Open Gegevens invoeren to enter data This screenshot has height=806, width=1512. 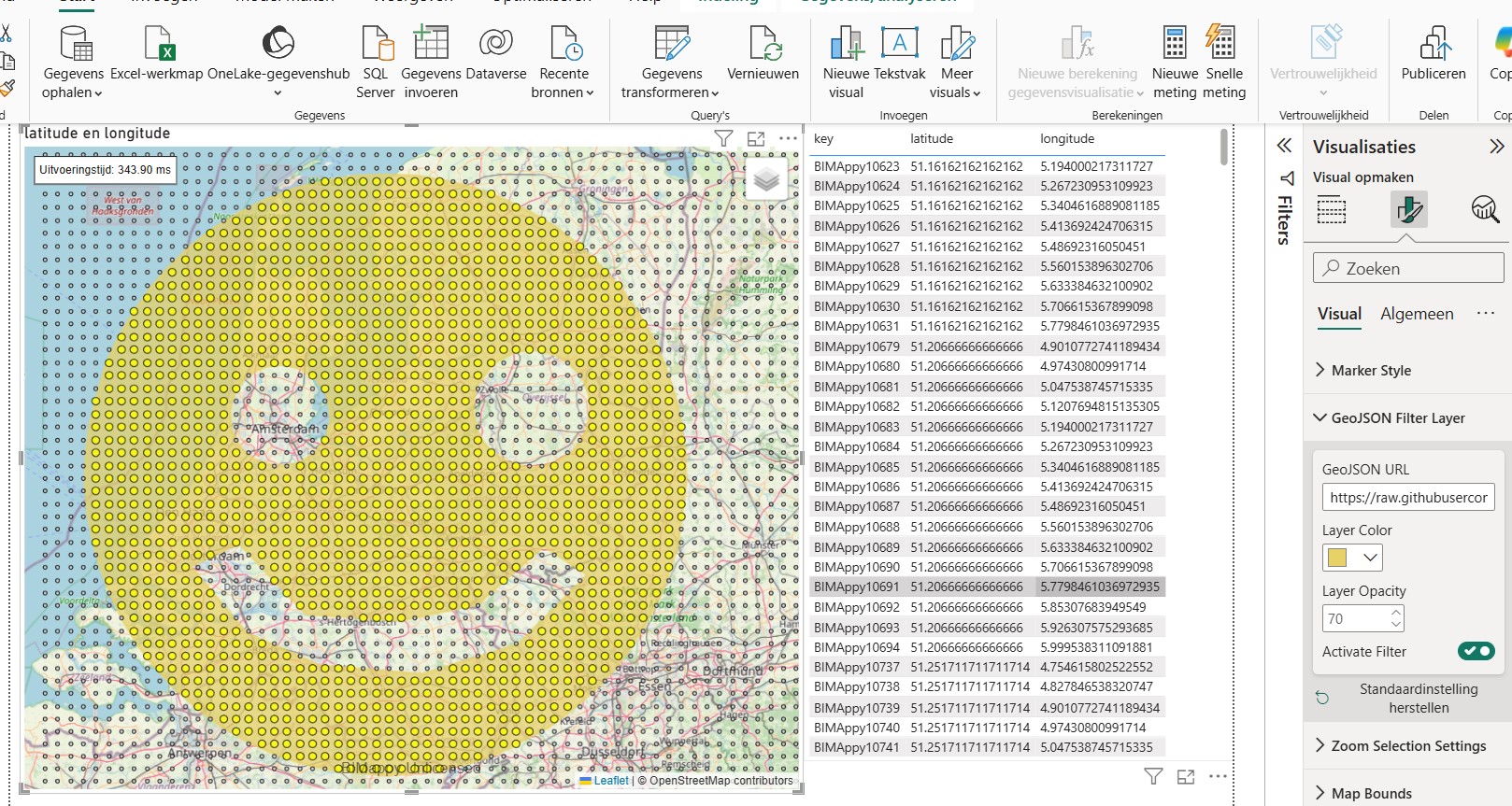431,63
